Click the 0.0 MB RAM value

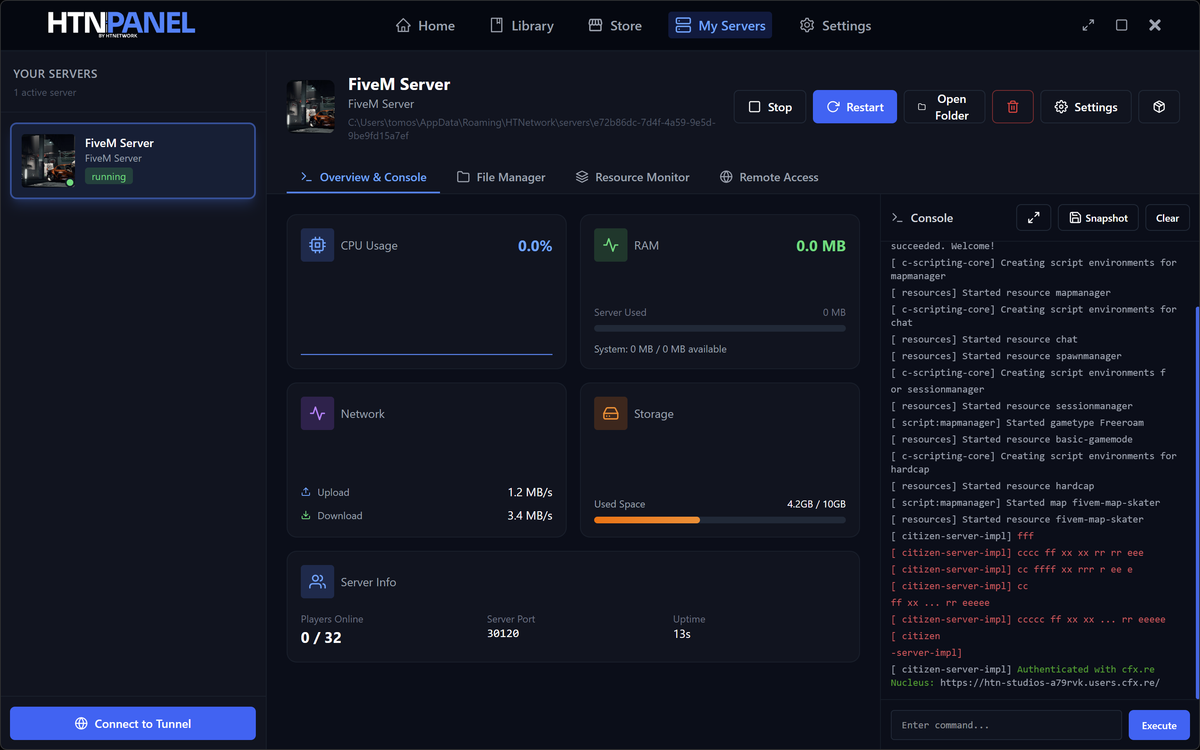point(821,246)
